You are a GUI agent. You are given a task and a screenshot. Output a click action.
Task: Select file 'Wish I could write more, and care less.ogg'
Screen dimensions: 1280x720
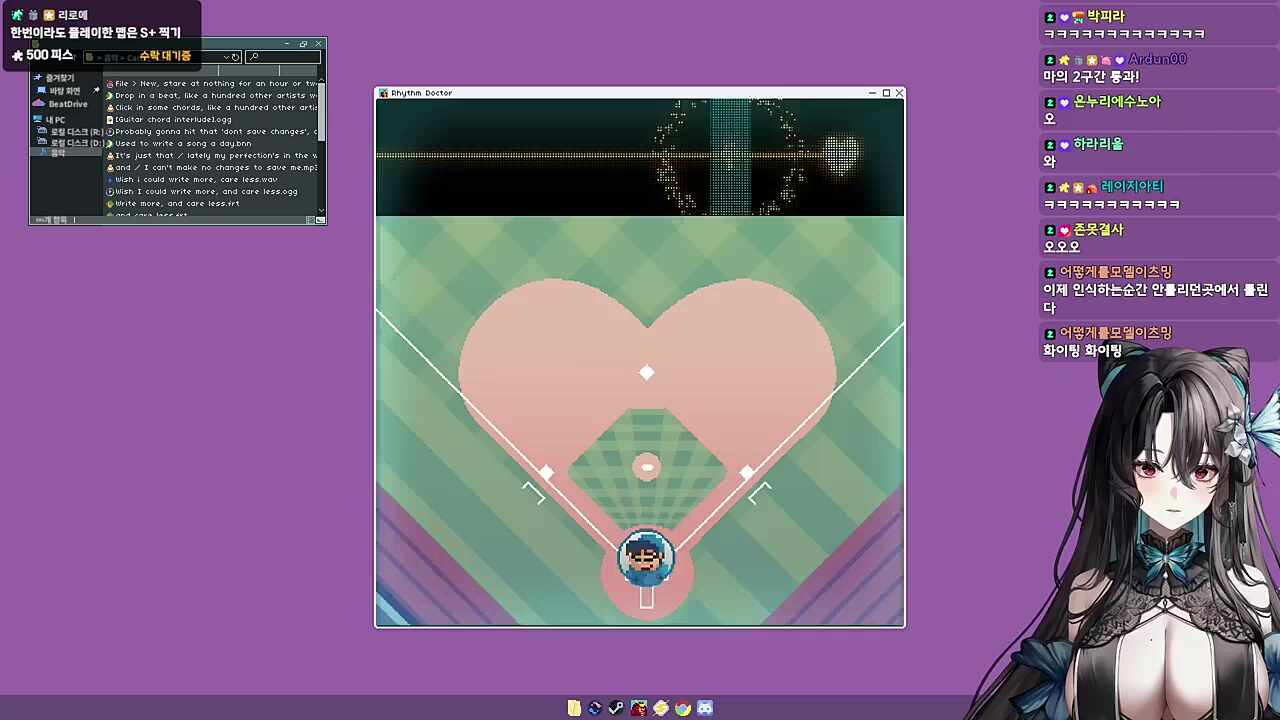[x=202, y=192]
